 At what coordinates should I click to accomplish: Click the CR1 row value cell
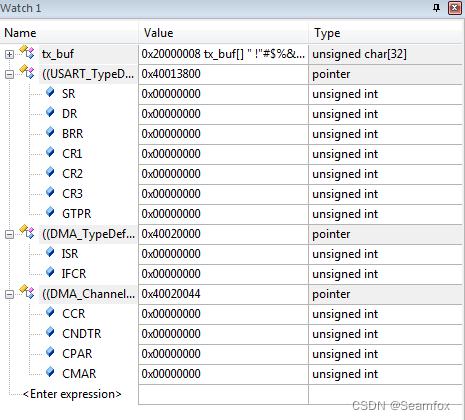tap(223, 154)
